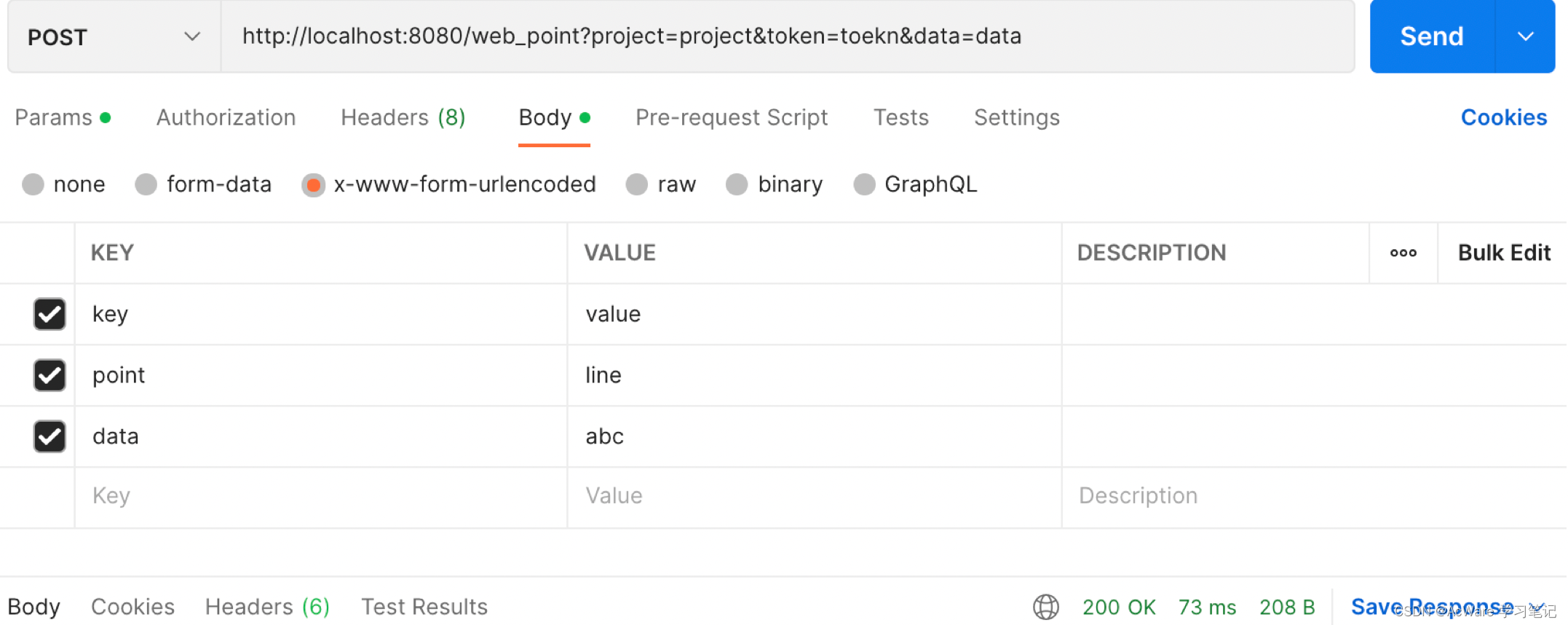Uncheck the 'key' row checkbox
The height and width of the screenshot is (625, 1568).
tap(50, 314)
